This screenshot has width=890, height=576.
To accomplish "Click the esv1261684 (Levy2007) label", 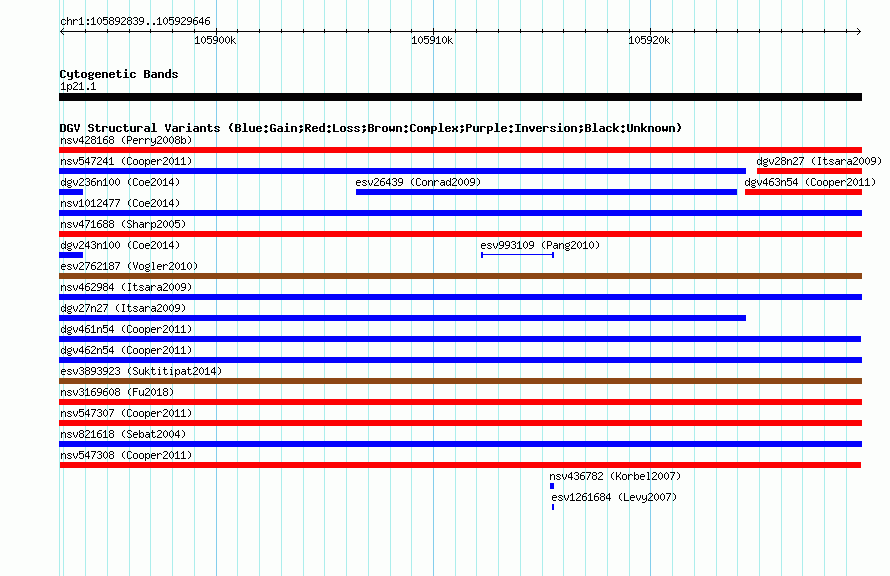I will 614,497.
